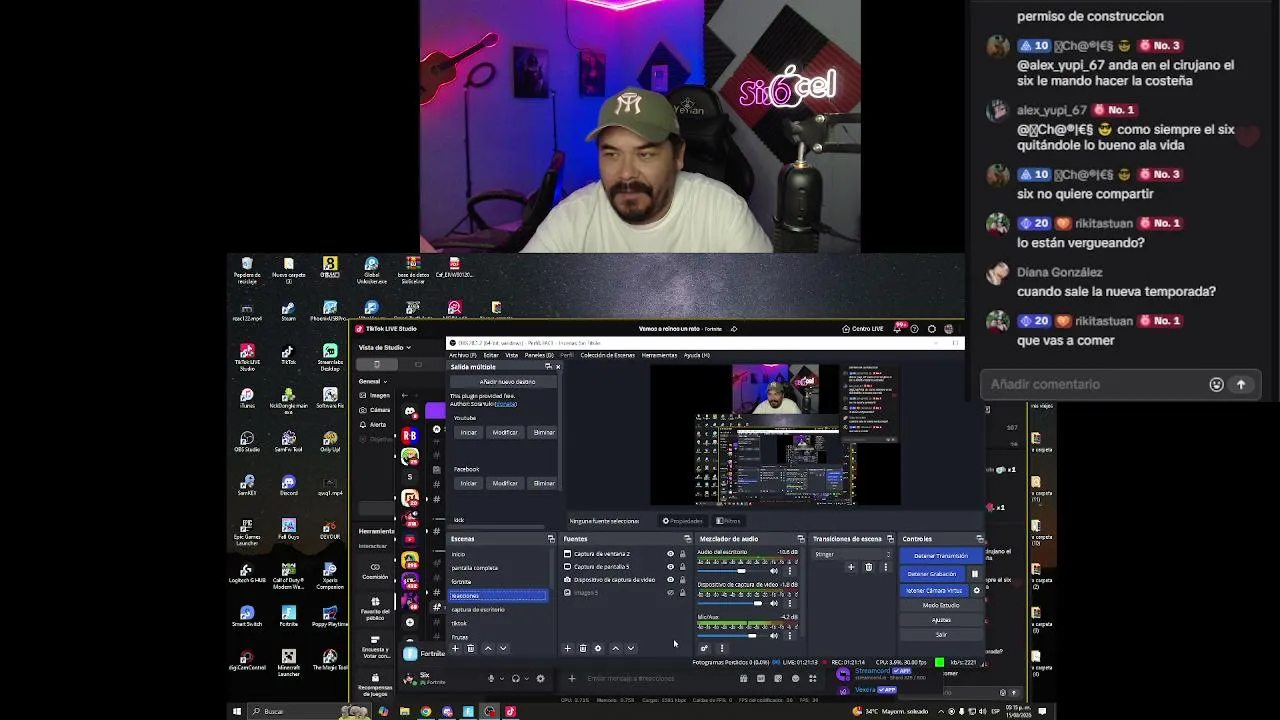This screenshot has width=1280, height=720.
Task: Toggle lock on Captura de ventana 2
Action: coord(683,554)
